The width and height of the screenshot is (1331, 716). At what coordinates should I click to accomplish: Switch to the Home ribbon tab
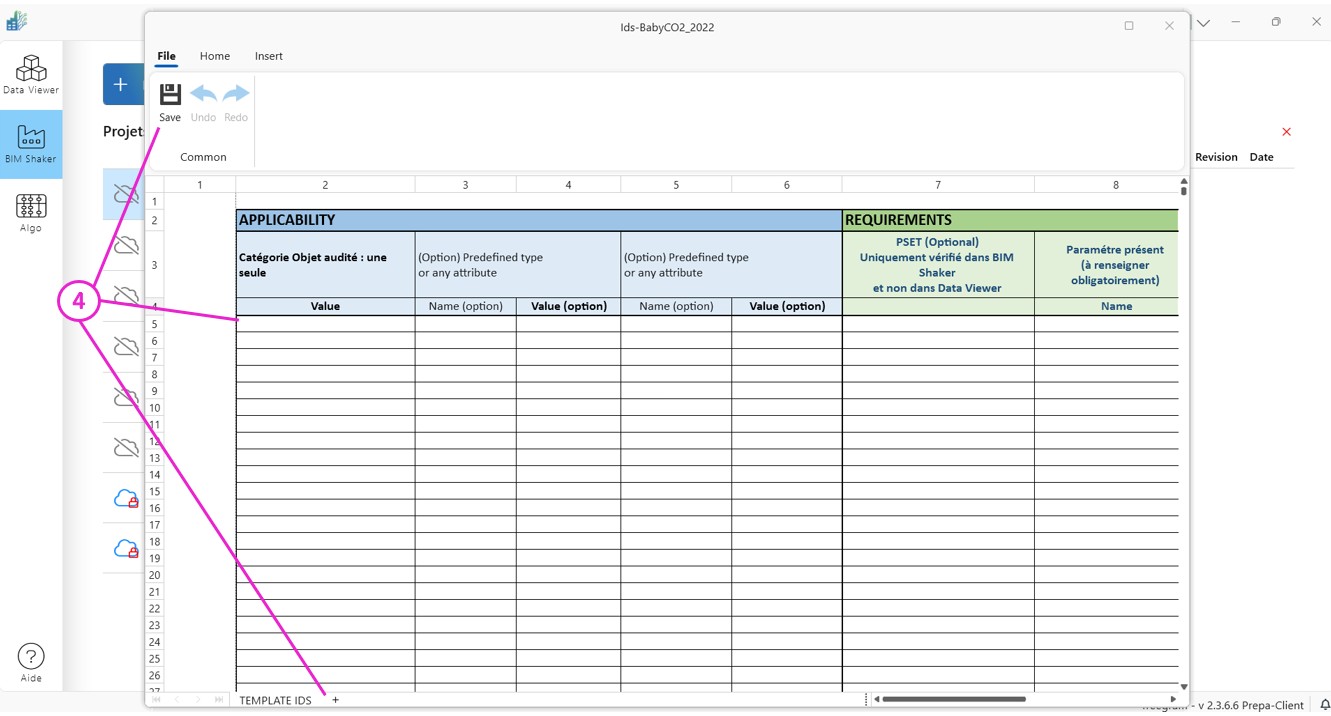pos(215,56)
